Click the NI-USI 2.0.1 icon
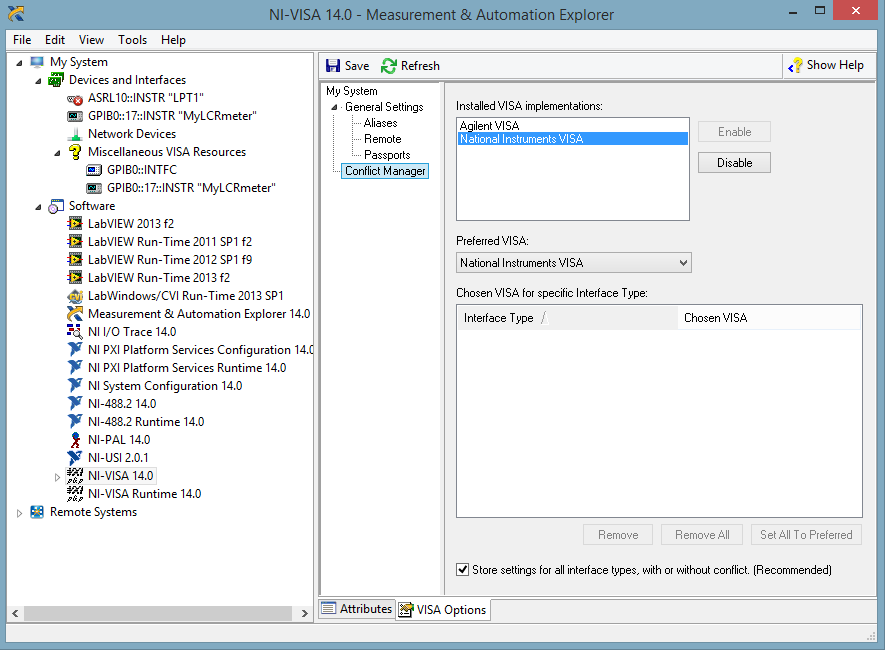The height and width of the screenshot is (650, 885). coord(75,458)
